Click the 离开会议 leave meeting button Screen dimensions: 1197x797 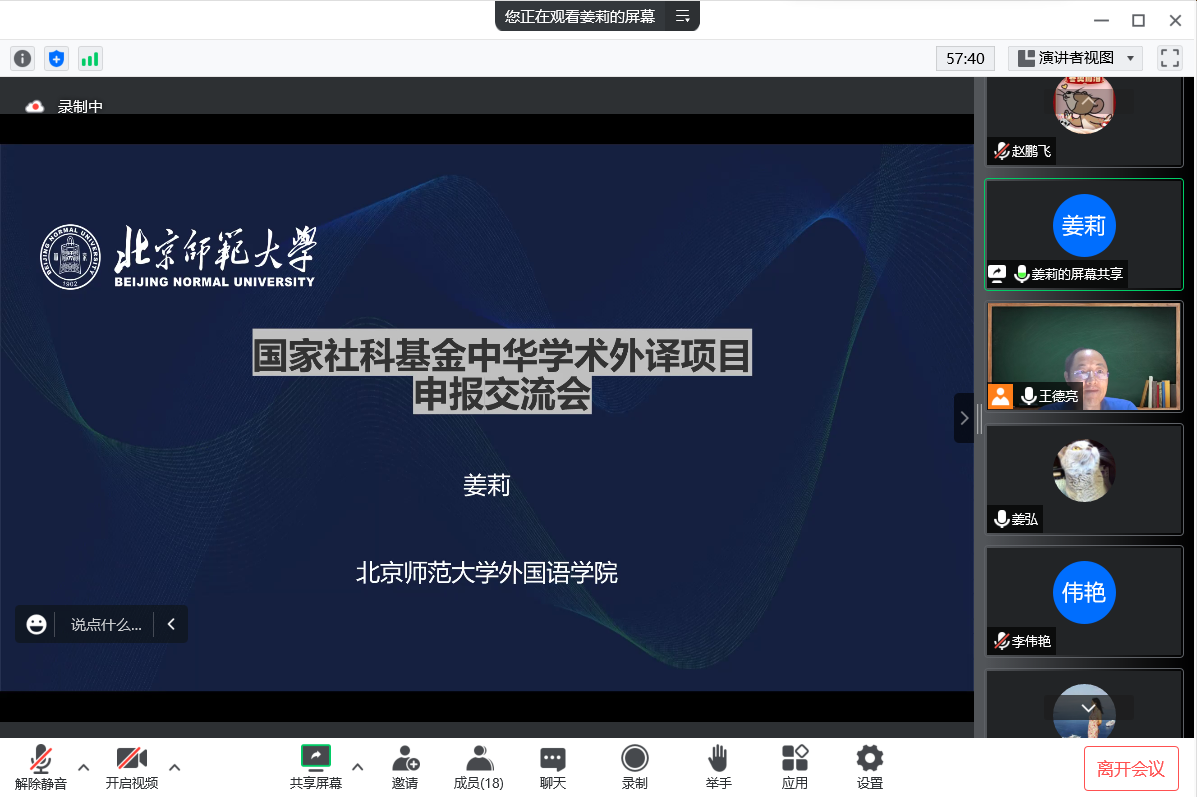tap(1132, 769)
